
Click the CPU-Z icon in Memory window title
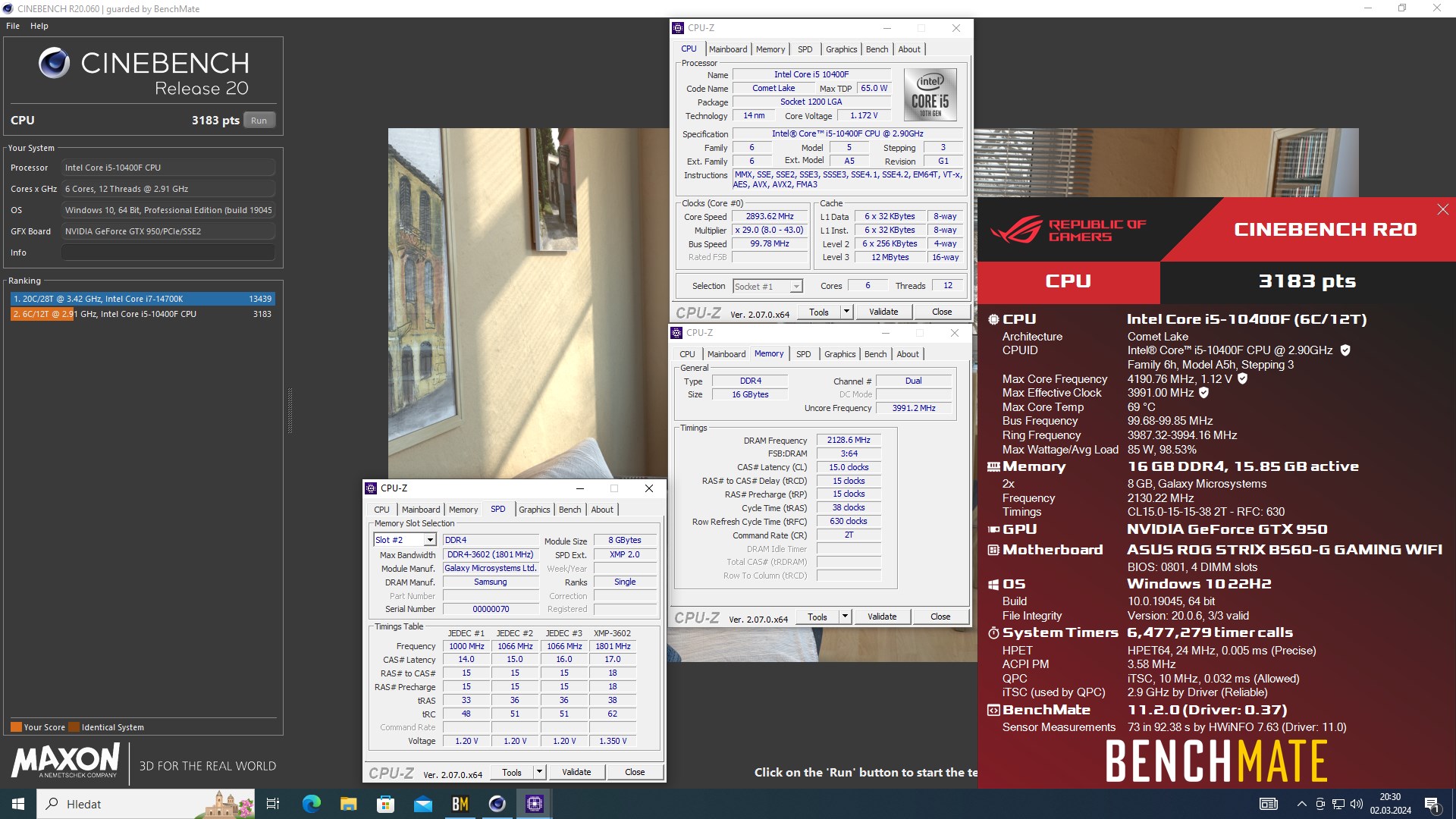[x=676, y=333]
